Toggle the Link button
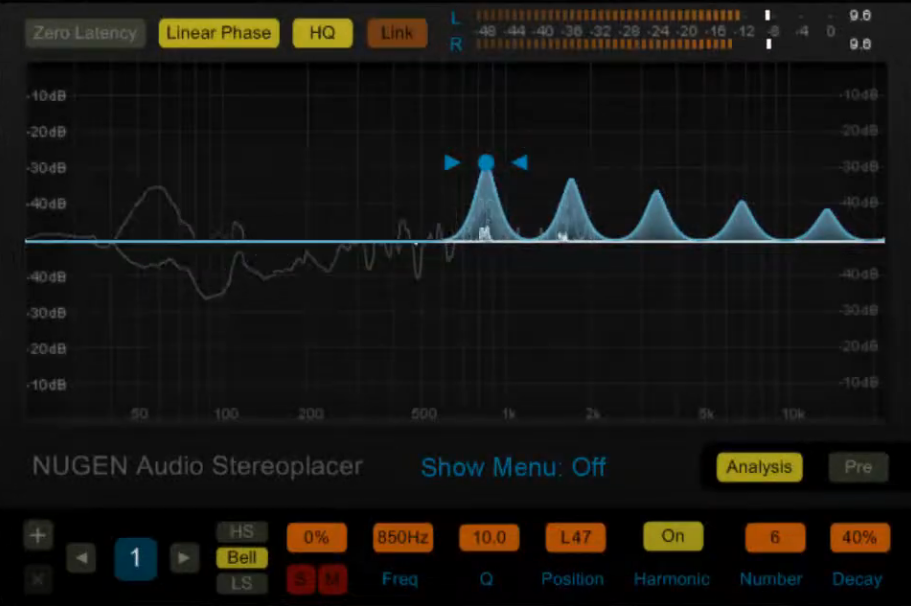This screenshot has height=606, width=911. [397, 33]
